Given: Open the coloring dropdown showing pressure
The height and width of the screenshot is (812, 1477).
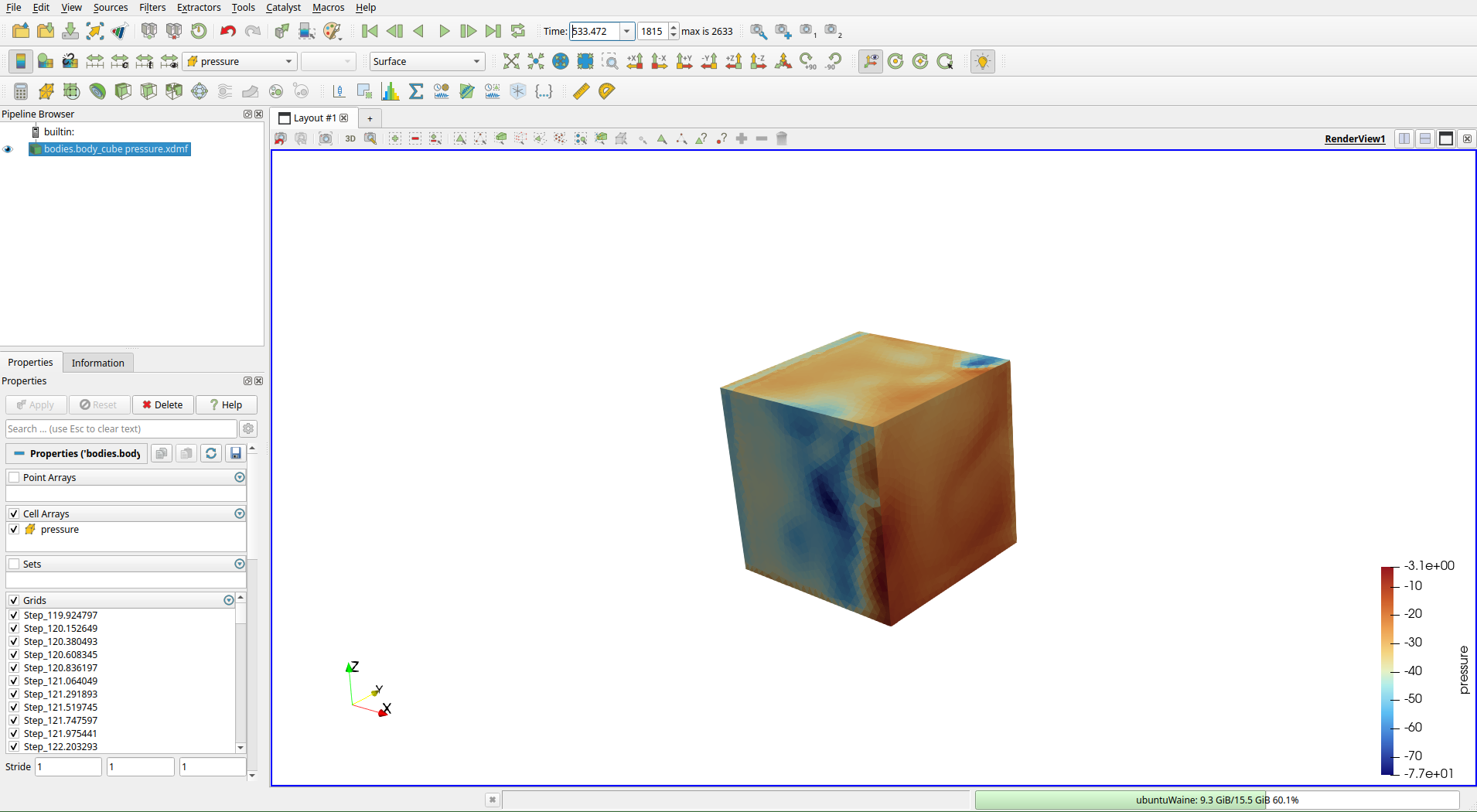Looking at the screenshot, I should [239, 61].
